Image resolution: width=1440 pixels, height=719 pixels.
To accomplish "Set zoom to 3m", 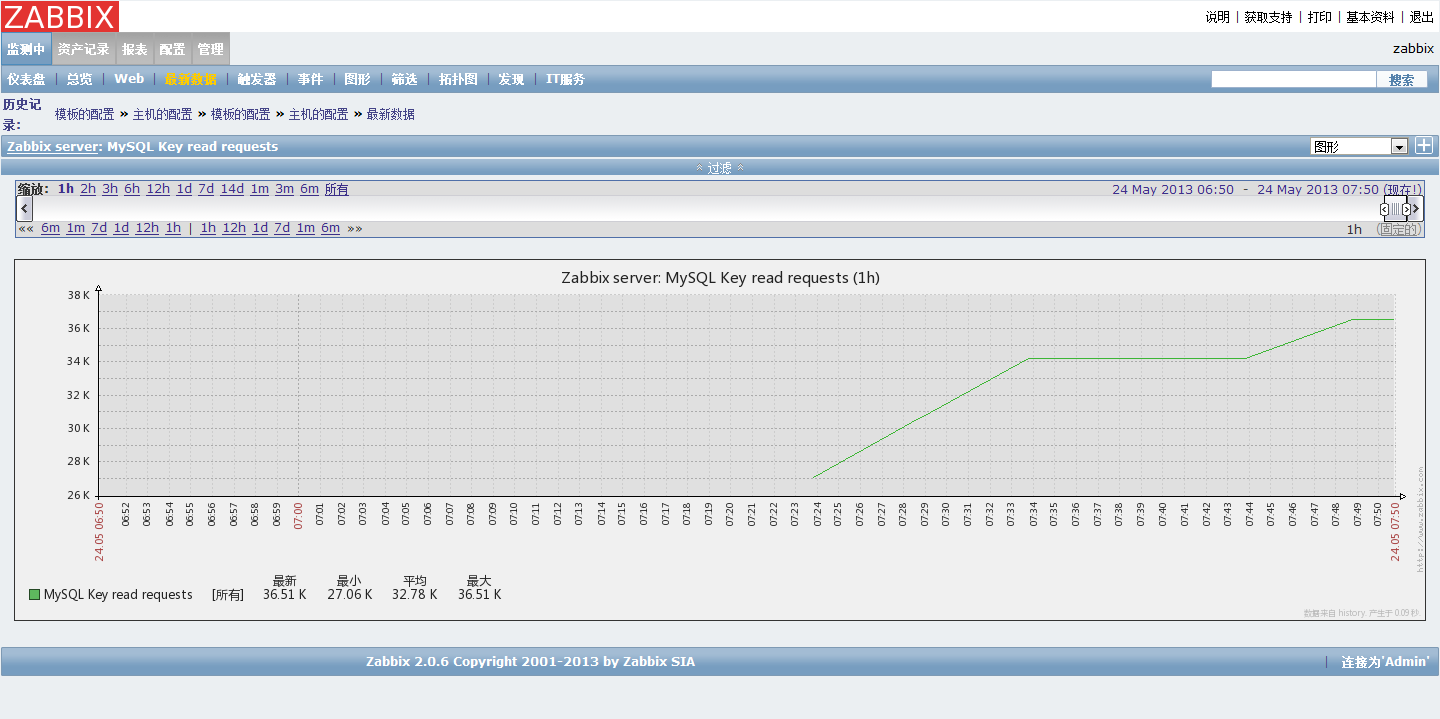I will (284, 189).
